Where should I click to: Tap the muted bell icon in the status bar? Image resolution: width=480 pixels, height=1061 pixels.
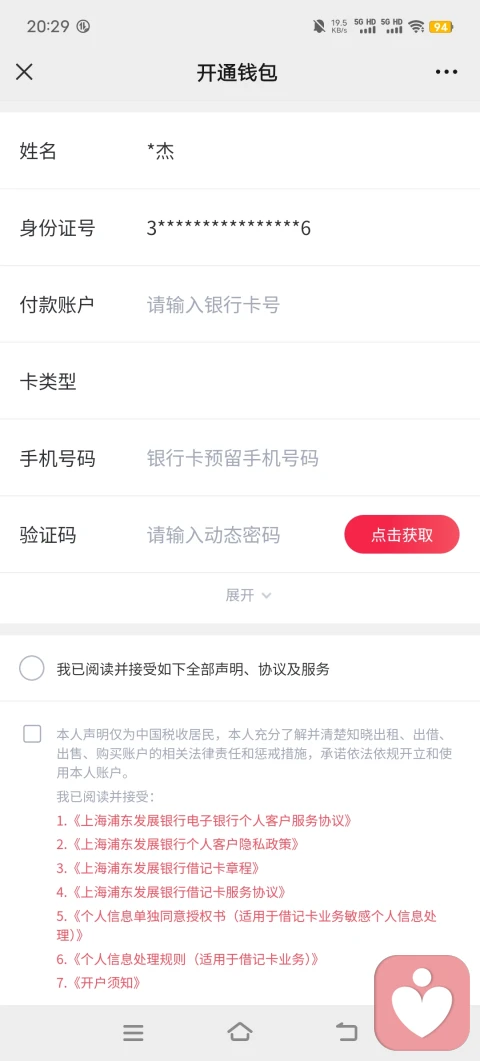tap(318, 26)
